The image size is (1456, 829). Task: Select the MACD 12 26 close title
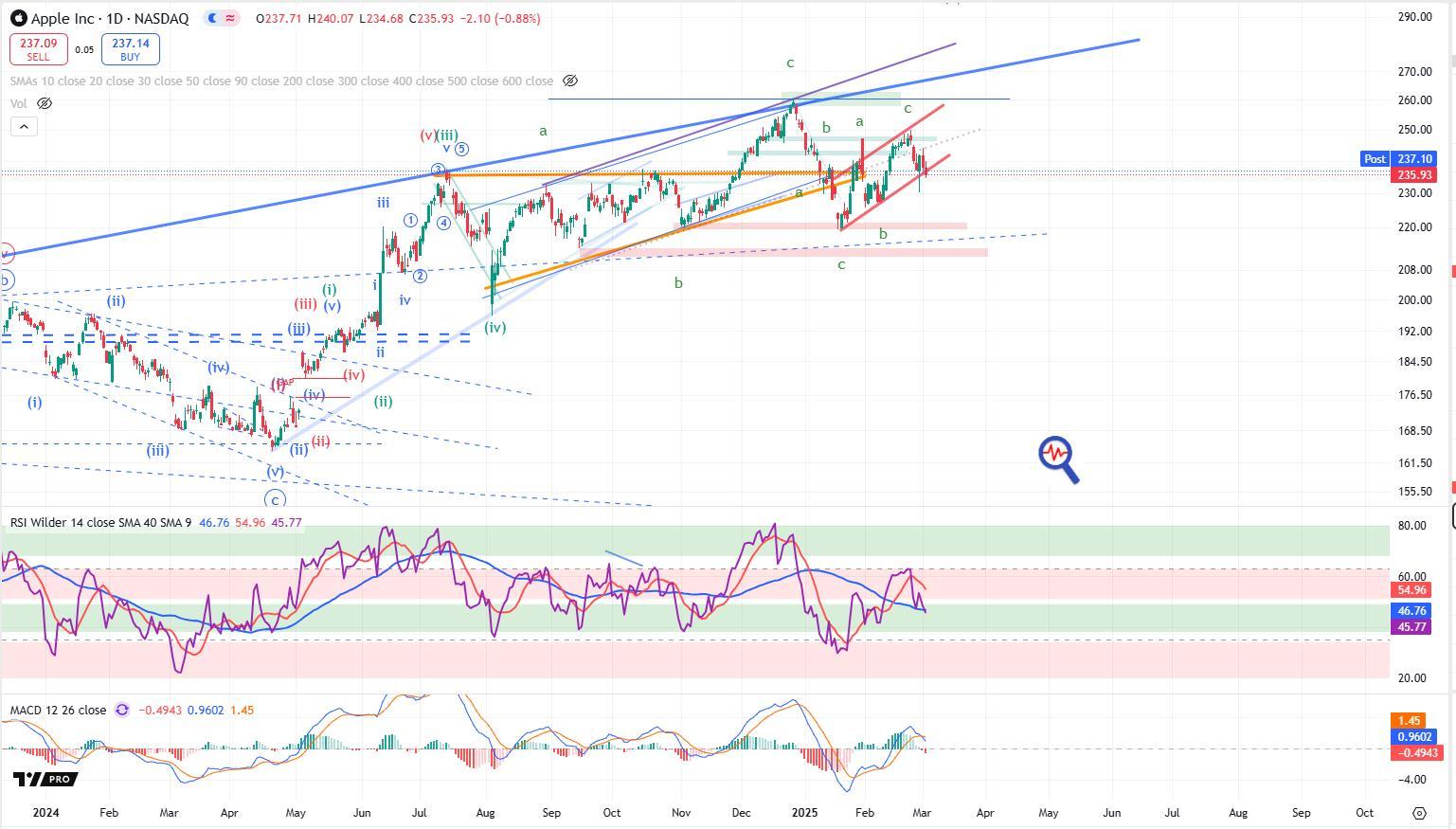pos(59,710)
